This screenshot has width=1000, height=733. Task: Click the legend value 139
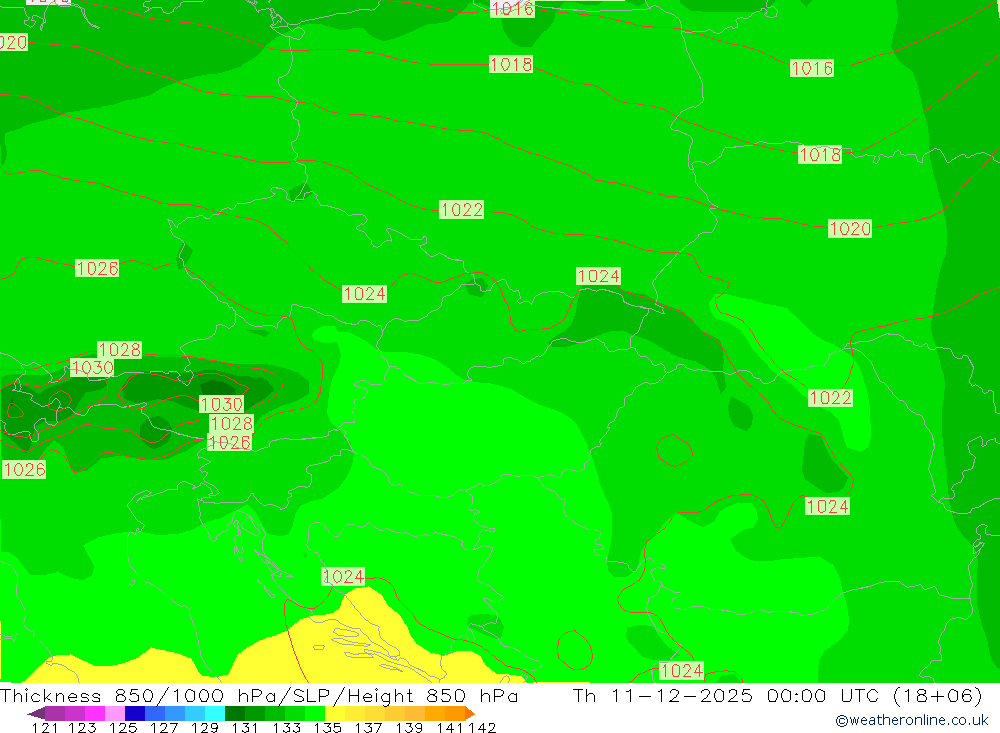click(x=409, y=727)
